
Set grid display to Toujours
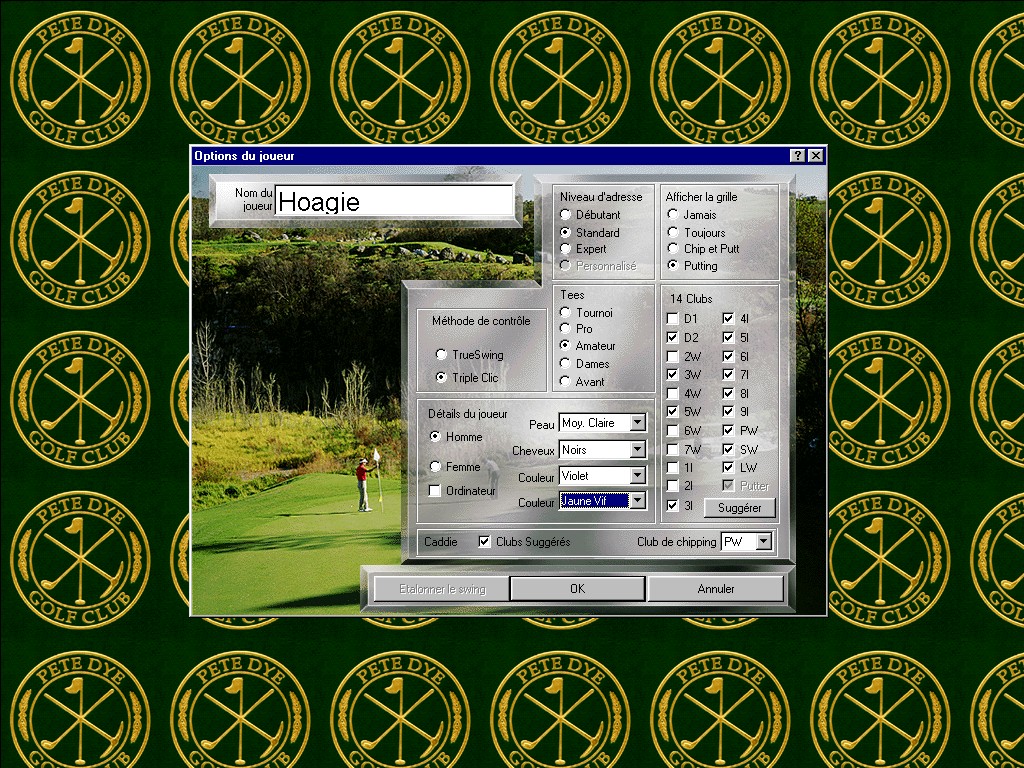(673, 232)
